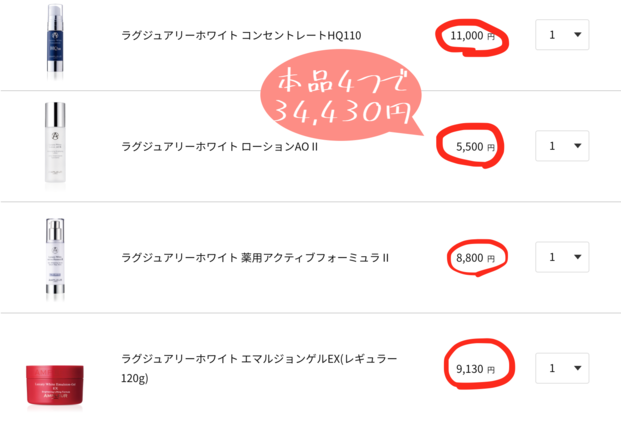Click the arrow in Lotion AO II quantity selector

tap(577, 146)
